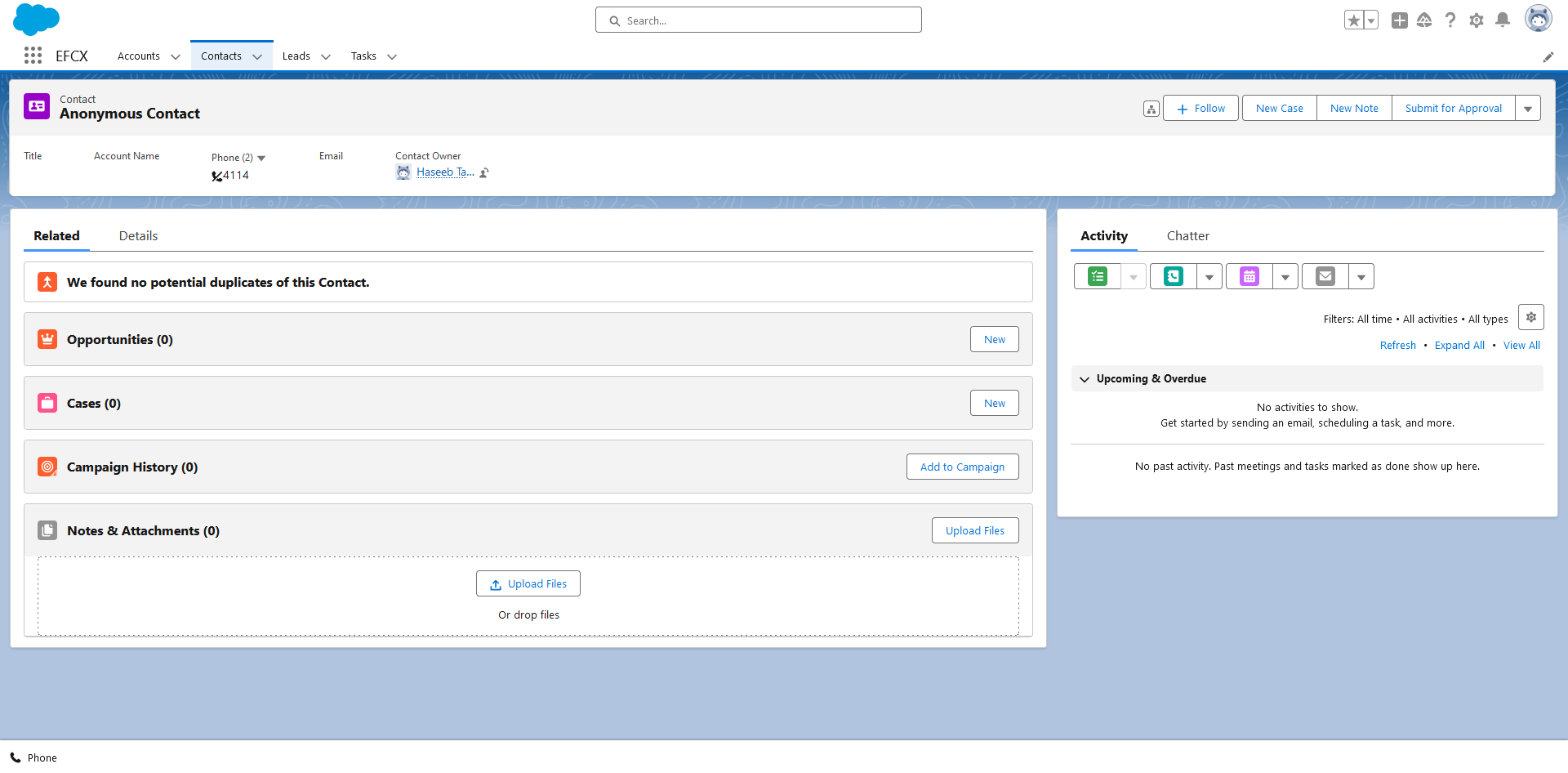1568x773 pixels.
Task: Expand the Phone (2) dropdown arrow
Action: point(261,158)
